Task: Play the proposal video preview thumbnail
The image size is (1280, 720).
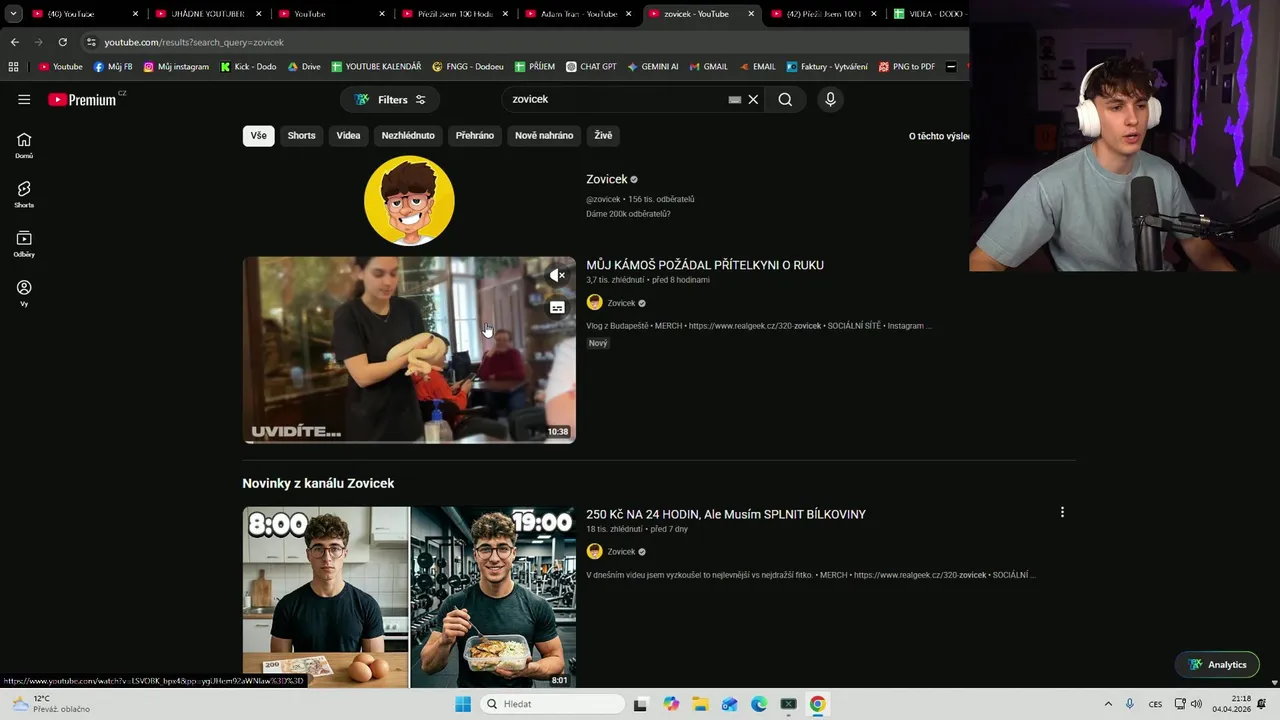Action: (x=409, y=350)
